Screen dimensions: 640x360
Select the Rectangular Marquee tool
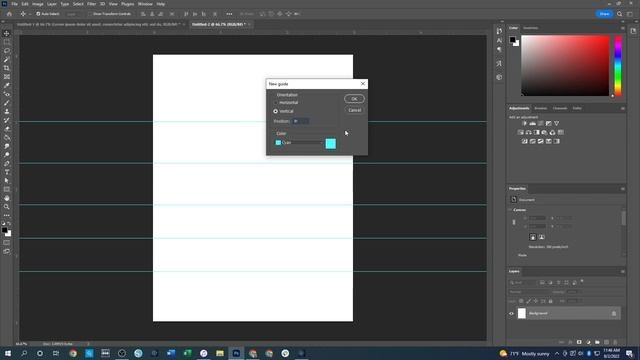(7, 42)
